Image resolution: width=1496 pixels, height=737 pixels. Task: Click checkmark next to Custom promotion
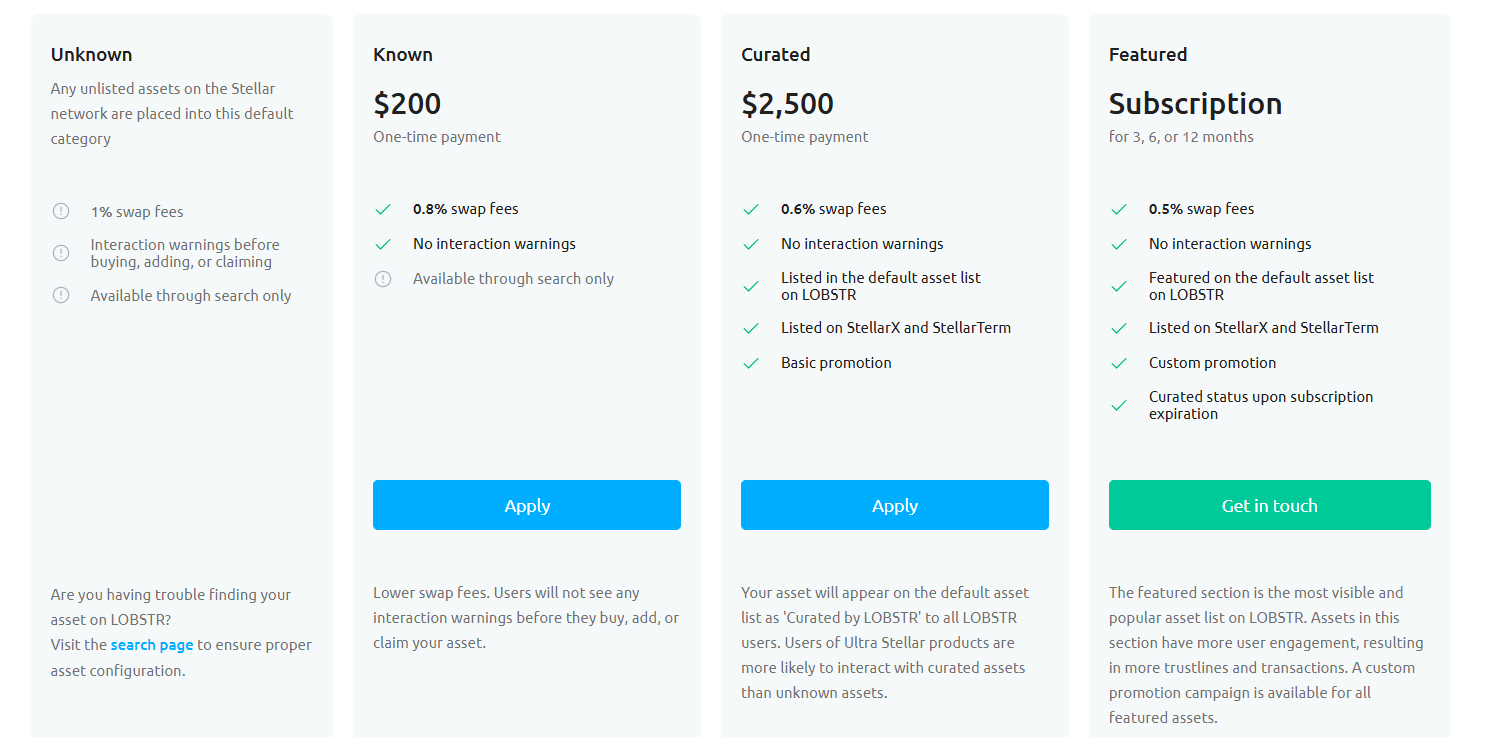pyautogui.click(x=1119, y=363)
